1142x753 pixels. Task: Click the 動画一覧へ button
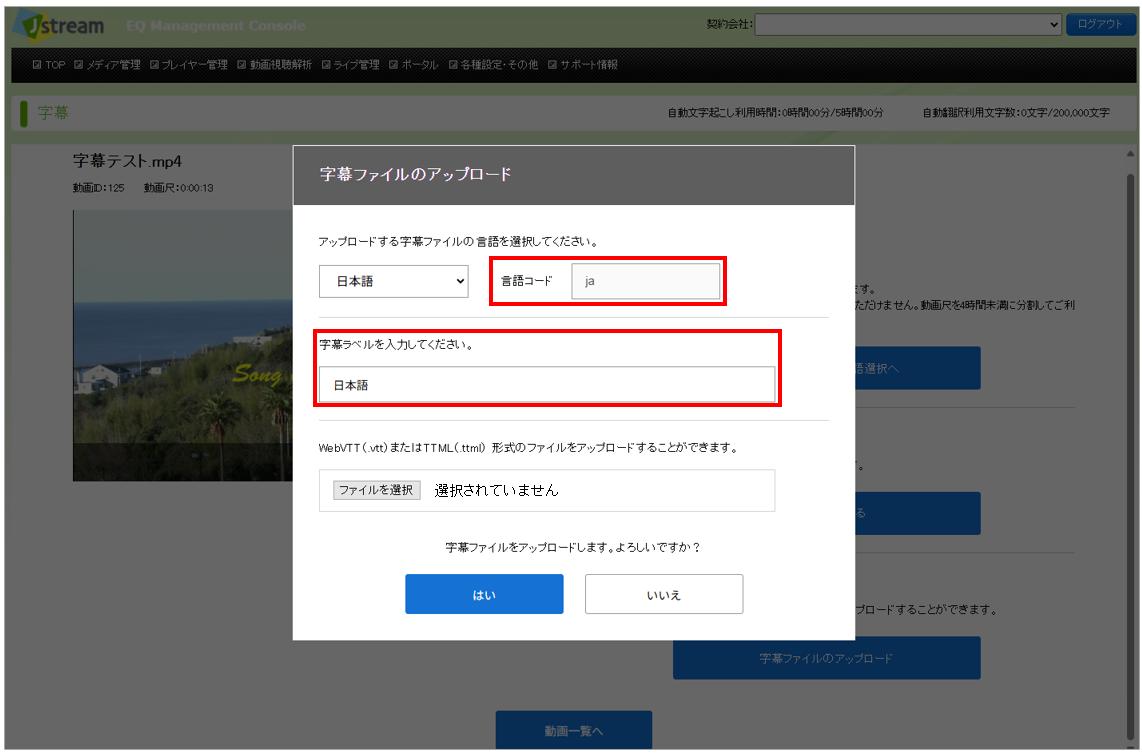(574, 730)
